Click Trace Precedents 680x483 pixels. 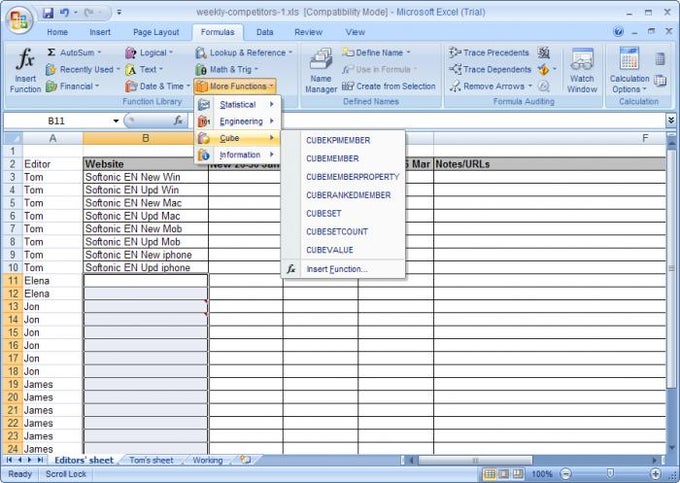[x=489, y=52]
